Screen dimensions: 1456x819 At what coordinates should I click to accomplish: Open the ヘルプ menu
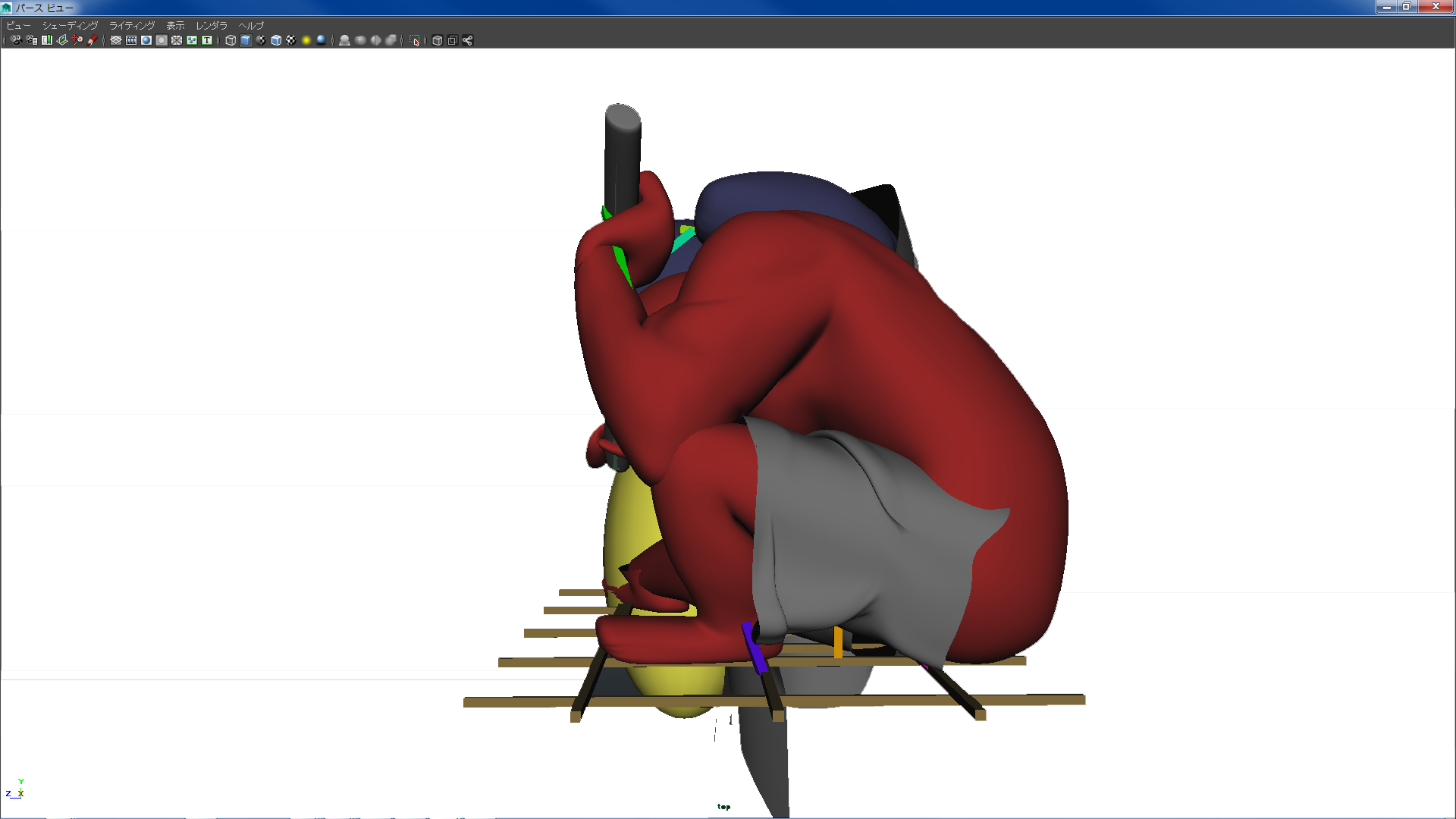click(x=251, y=26)
